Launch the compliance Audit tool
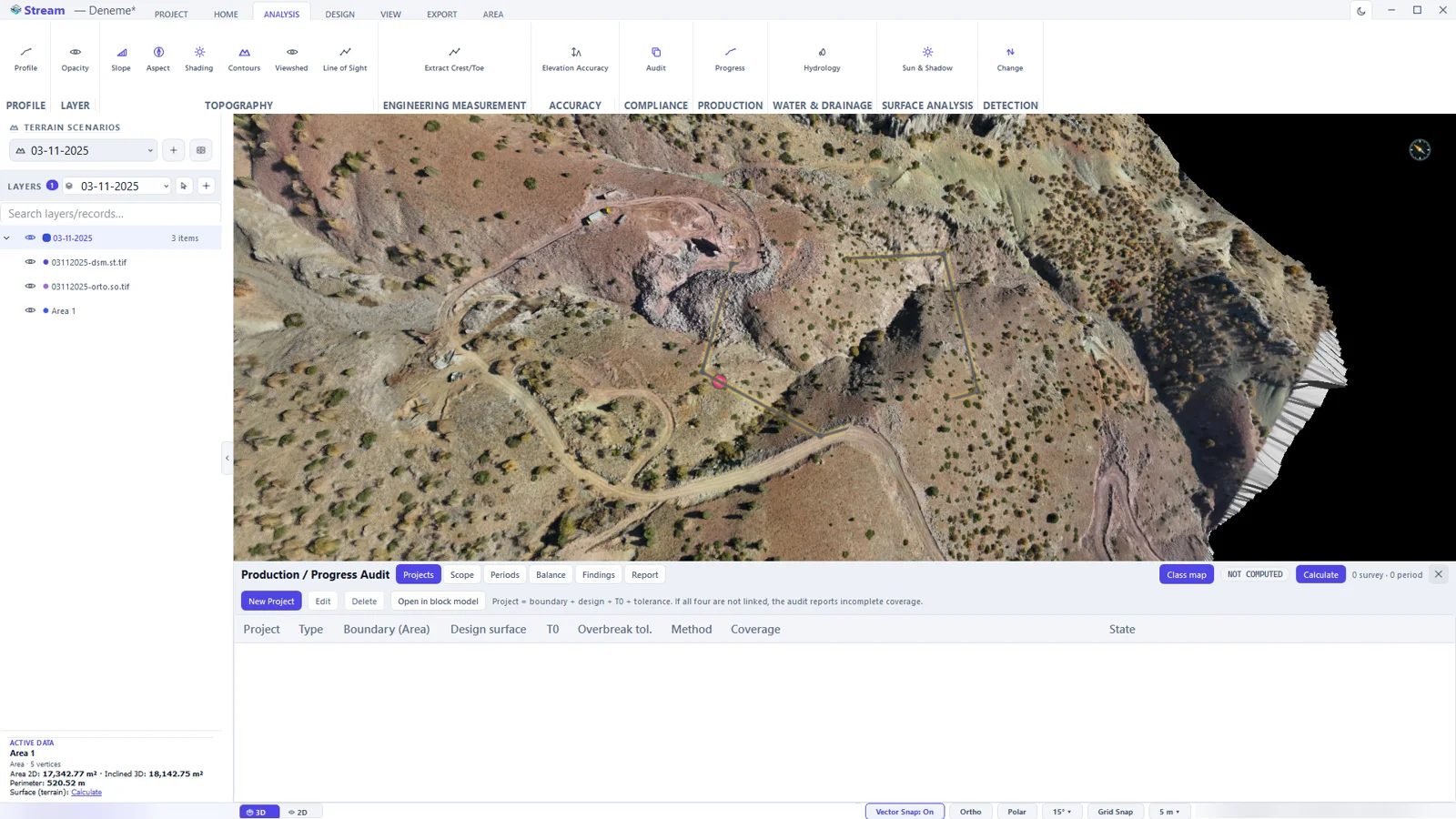The image size is (1456, 819). (656, 58)
